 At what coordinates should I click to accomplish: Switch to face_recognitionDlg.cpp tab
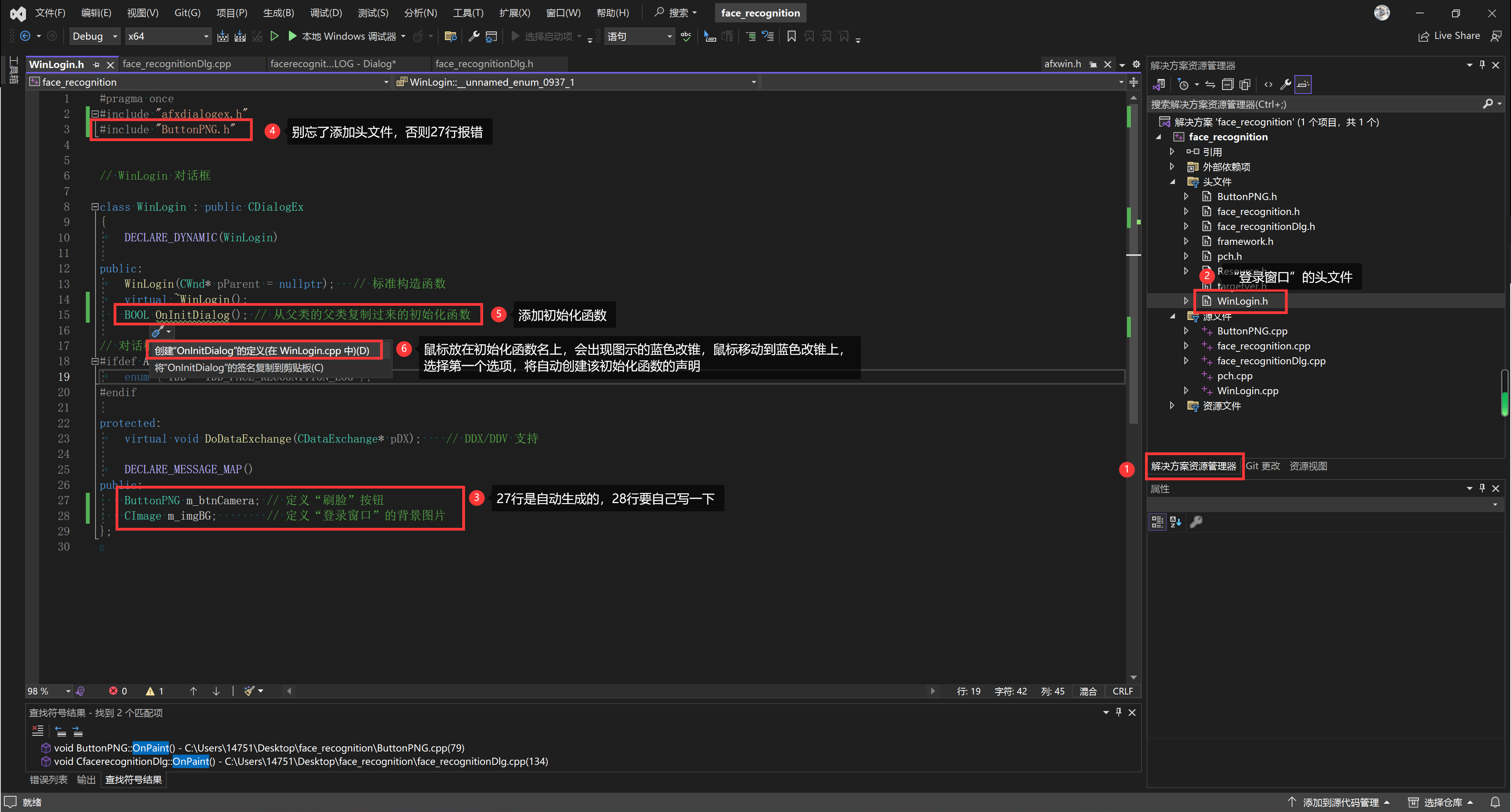click(176, 64)
